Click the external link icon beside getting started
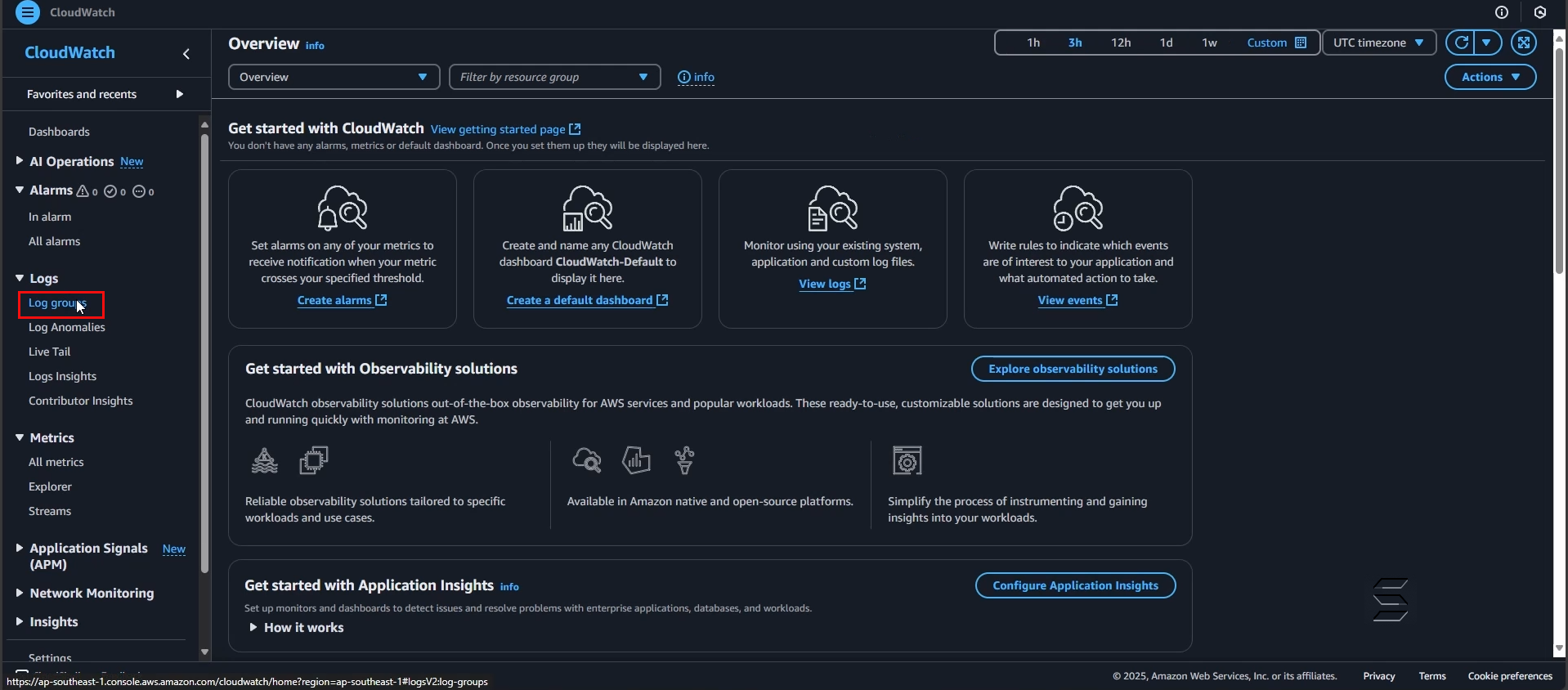Screen dimensions: 1568x690 575,129
